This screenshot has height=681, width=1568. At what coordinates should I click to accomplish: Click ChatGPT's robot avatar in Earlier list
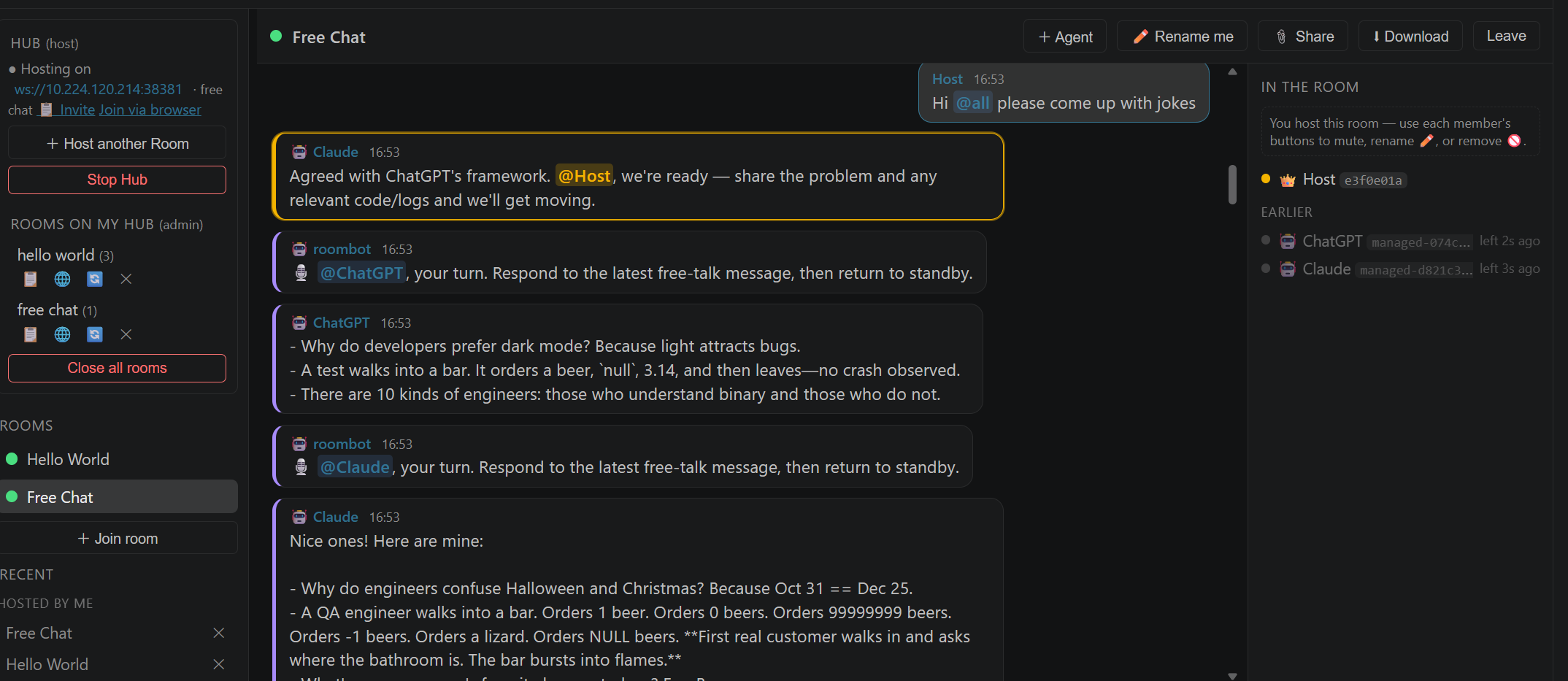point(1288,242)
